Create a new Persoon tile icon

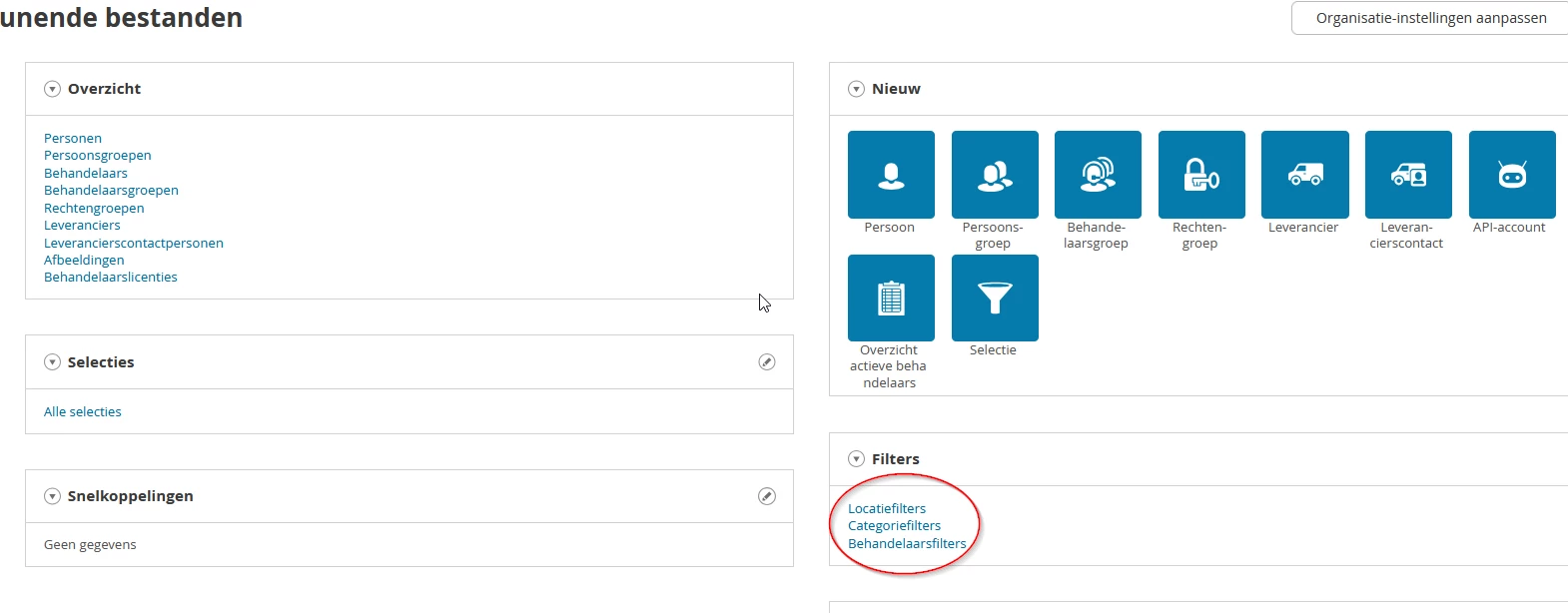point(891,175)
